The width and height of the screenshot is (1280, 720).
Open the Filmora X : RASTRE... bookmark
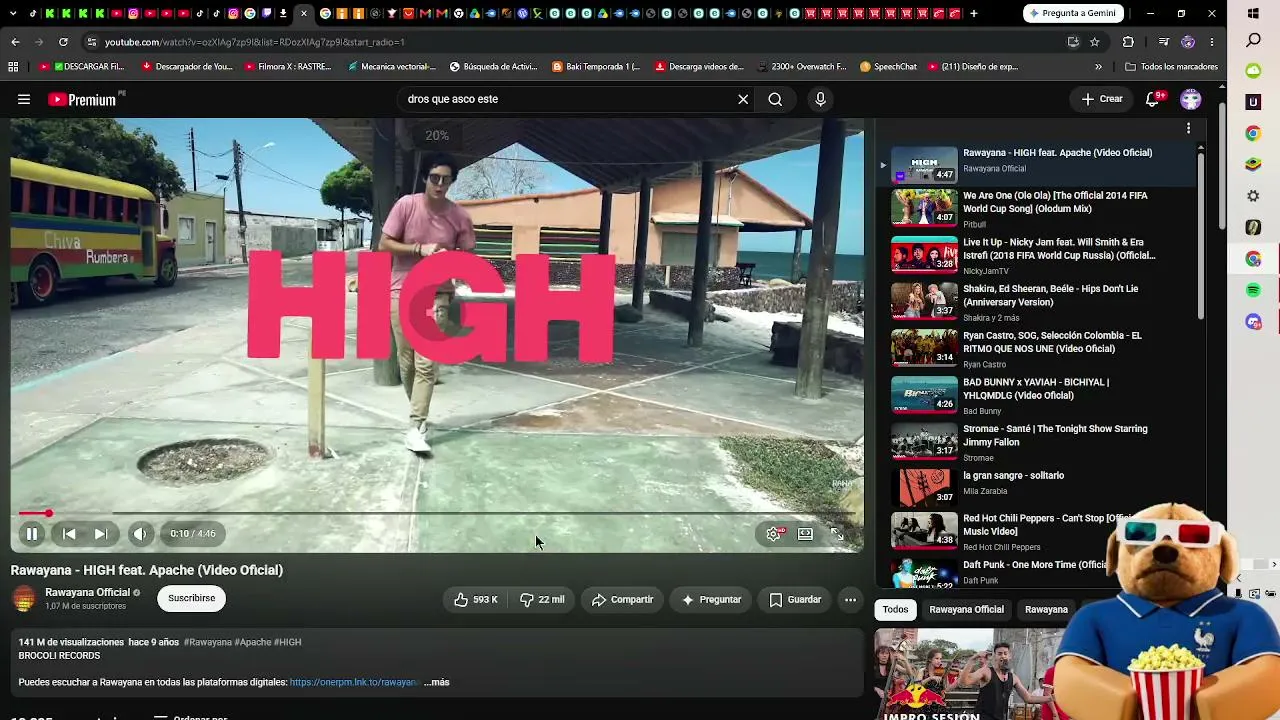(287, 67)
